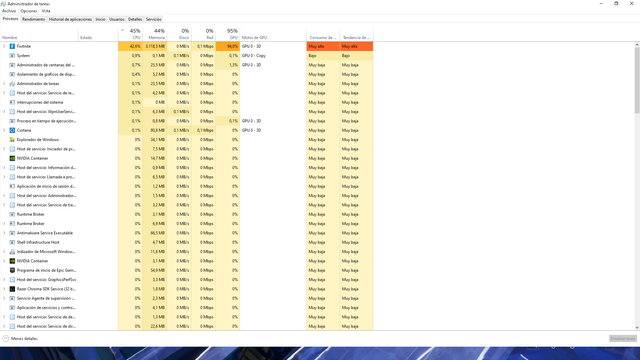Open the Opciones menu
The image size is (640, 360).
(29, 11)
